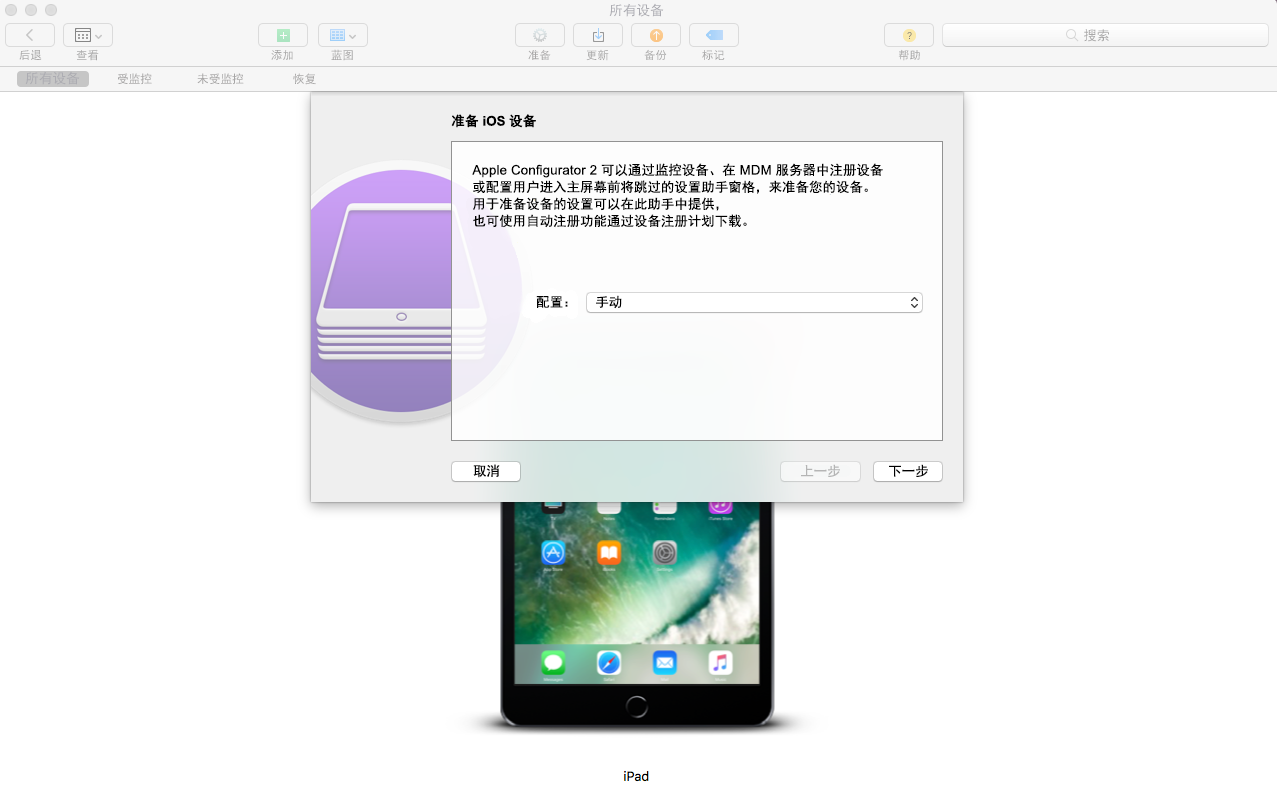The image size is (1277, 788).
Task: Open the 查看 view mode dropdown
Action: [88, 35]
